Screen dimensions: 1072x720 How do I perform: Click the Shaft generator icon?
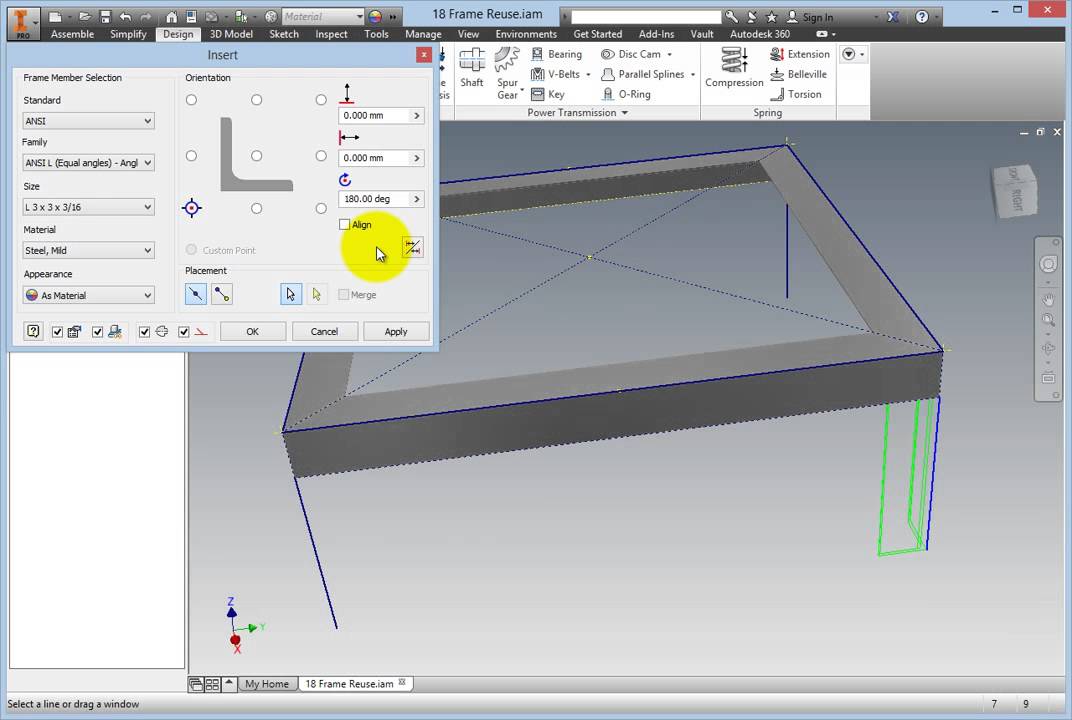tap(472, 67)
